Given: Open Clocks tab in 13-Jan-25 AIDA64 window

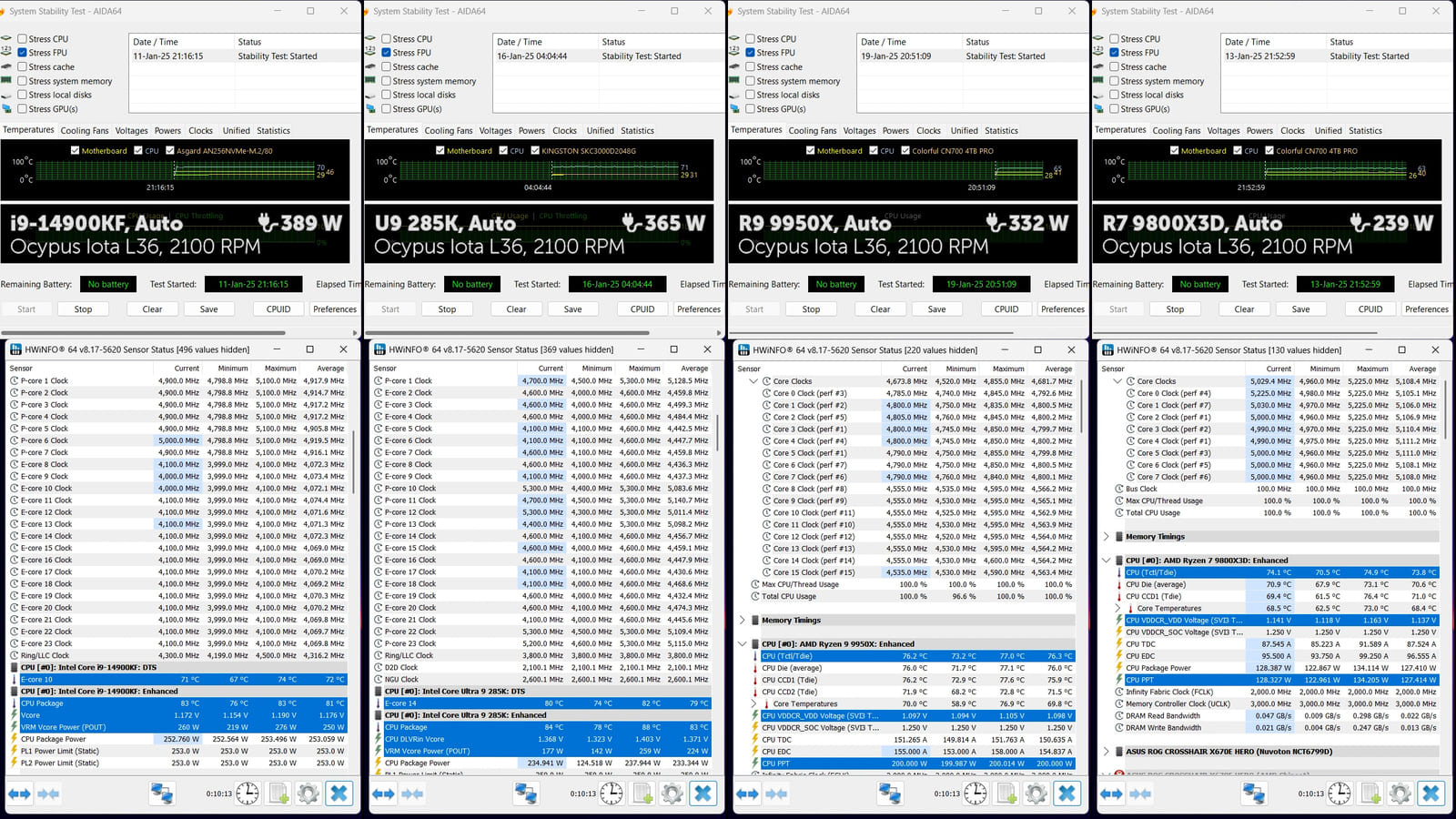Looking at the screenshot, I should pos(1292,131).
